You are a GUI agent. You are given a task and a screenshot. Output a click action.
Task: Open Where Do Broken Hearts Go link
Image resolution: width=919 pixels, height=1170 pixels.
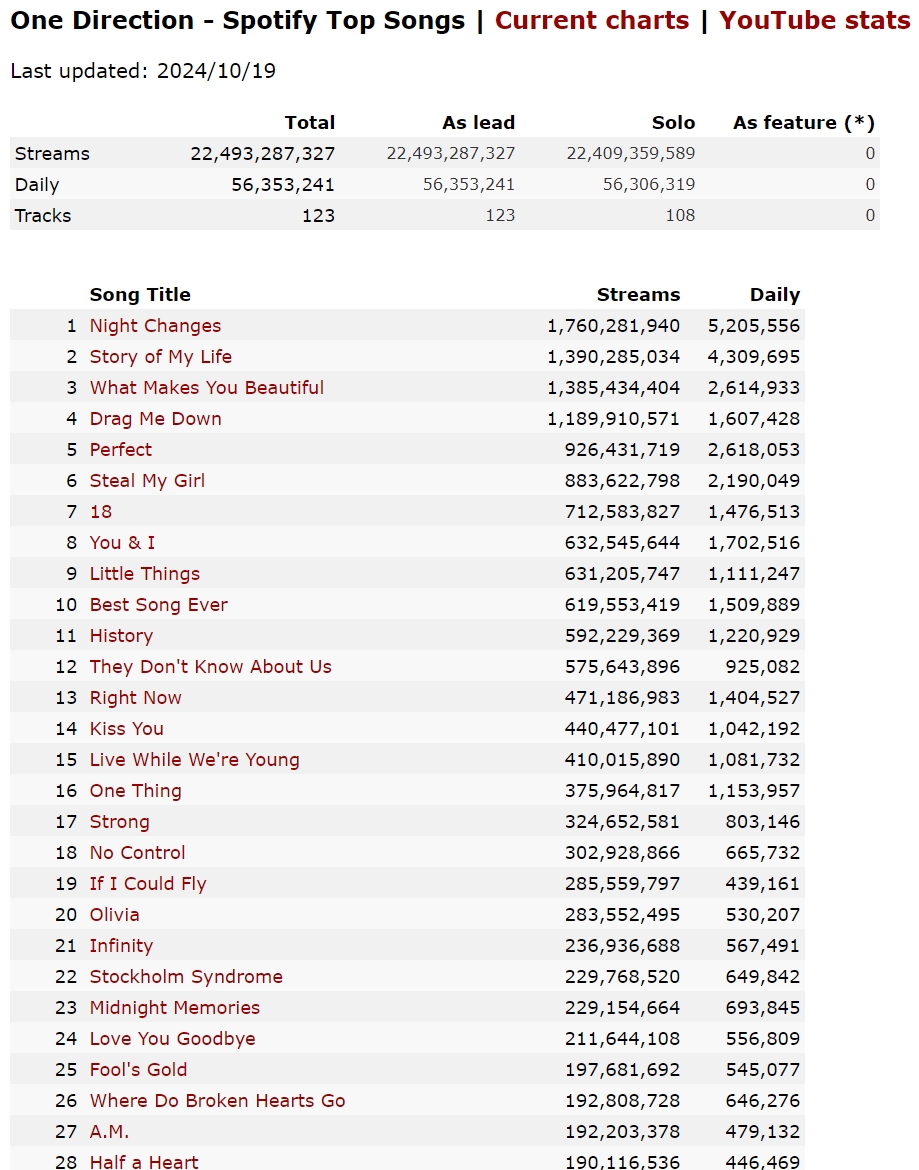click(217, 1101)
